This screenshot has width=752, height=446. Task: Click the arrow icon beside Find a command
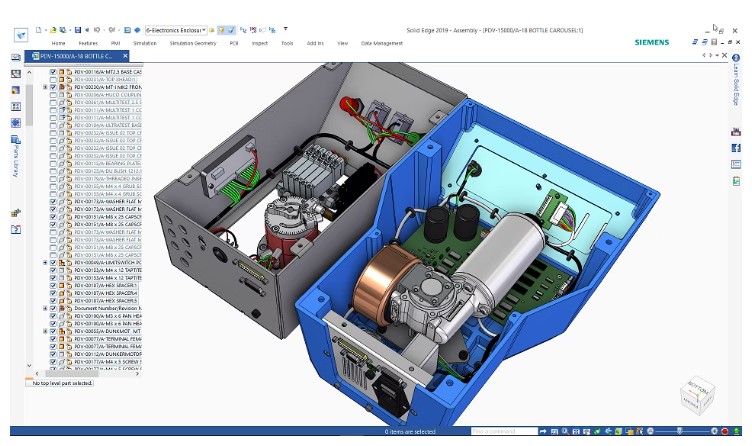(543, 432)
